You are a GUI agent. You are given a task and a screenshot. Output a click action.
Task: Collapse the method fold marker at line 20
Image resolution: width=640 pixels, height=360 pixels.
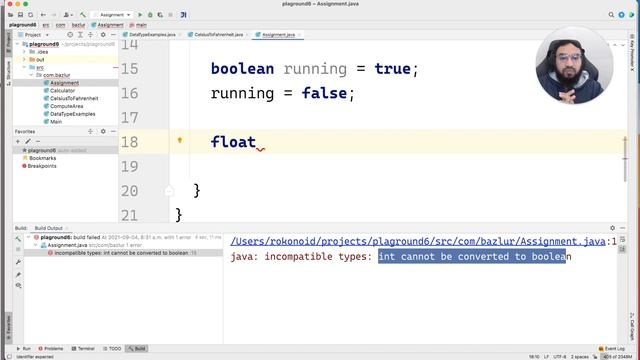169,191
